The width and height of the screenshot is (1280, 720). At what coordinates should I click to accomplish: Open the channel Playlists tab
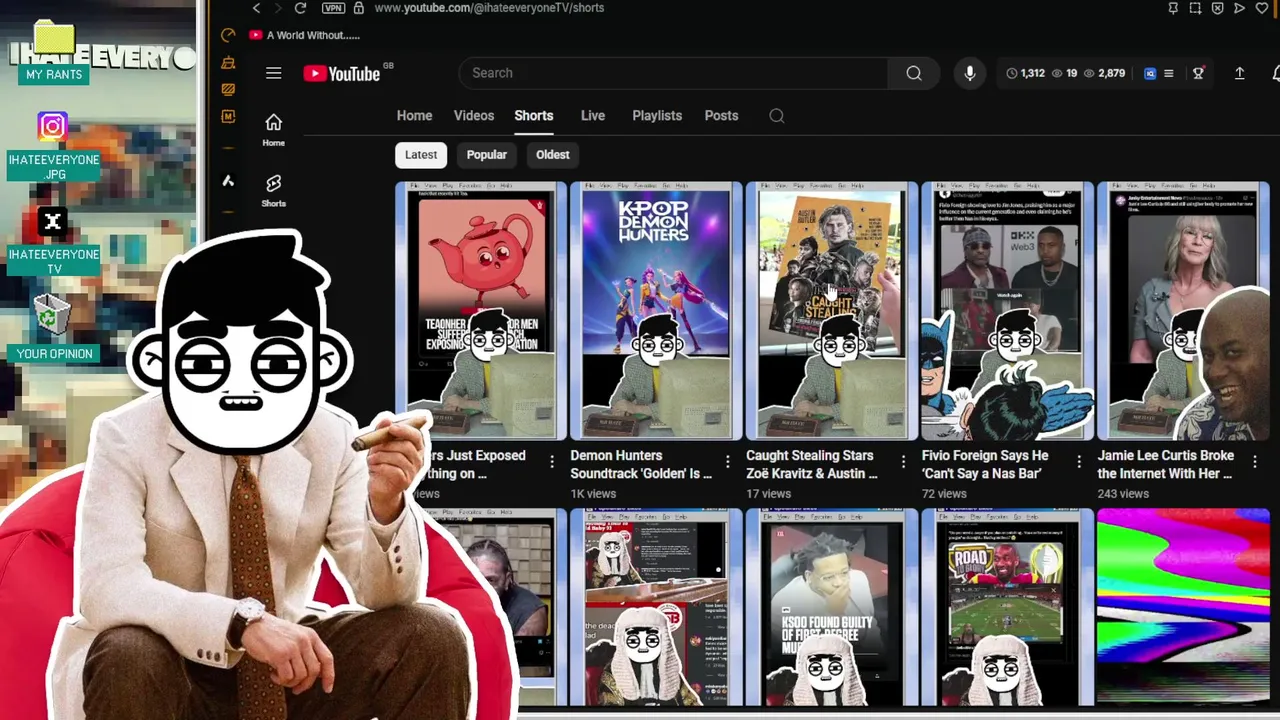(657, 115)
